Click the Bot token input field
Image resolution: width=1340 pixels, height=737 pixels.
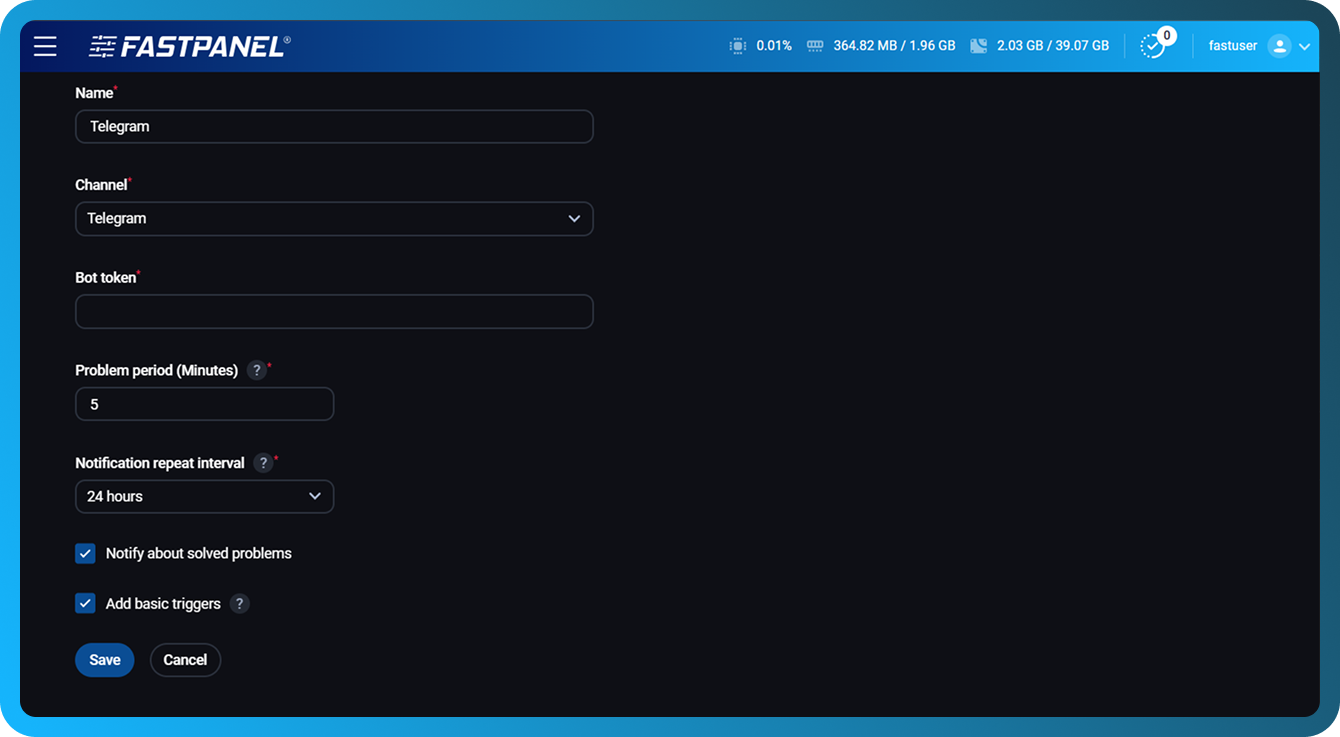pyautogui.click(x=334, y=312)
